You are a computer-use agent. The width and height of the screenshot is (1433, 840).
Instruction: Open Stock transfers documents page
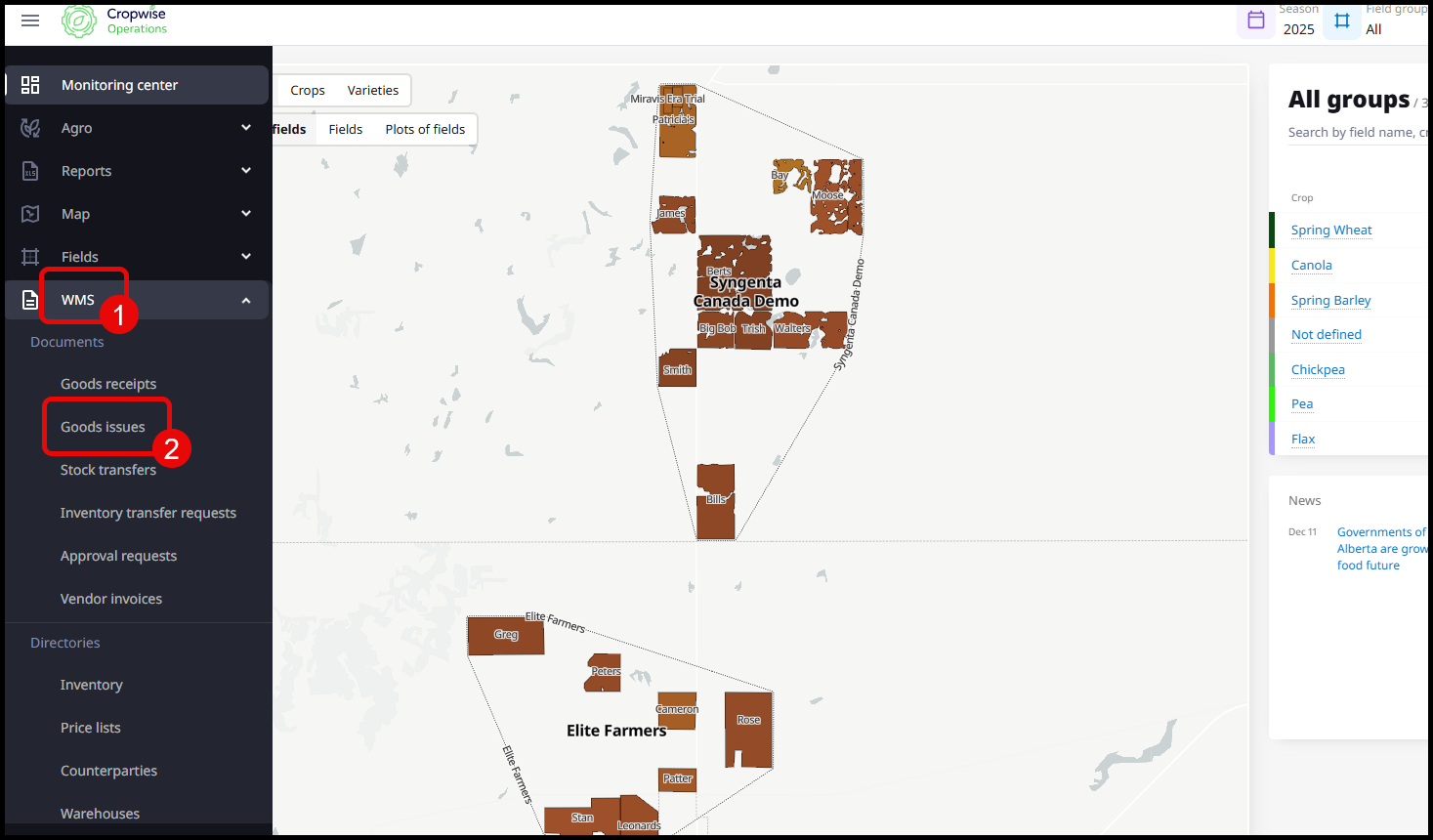click(x=108, y=470)
